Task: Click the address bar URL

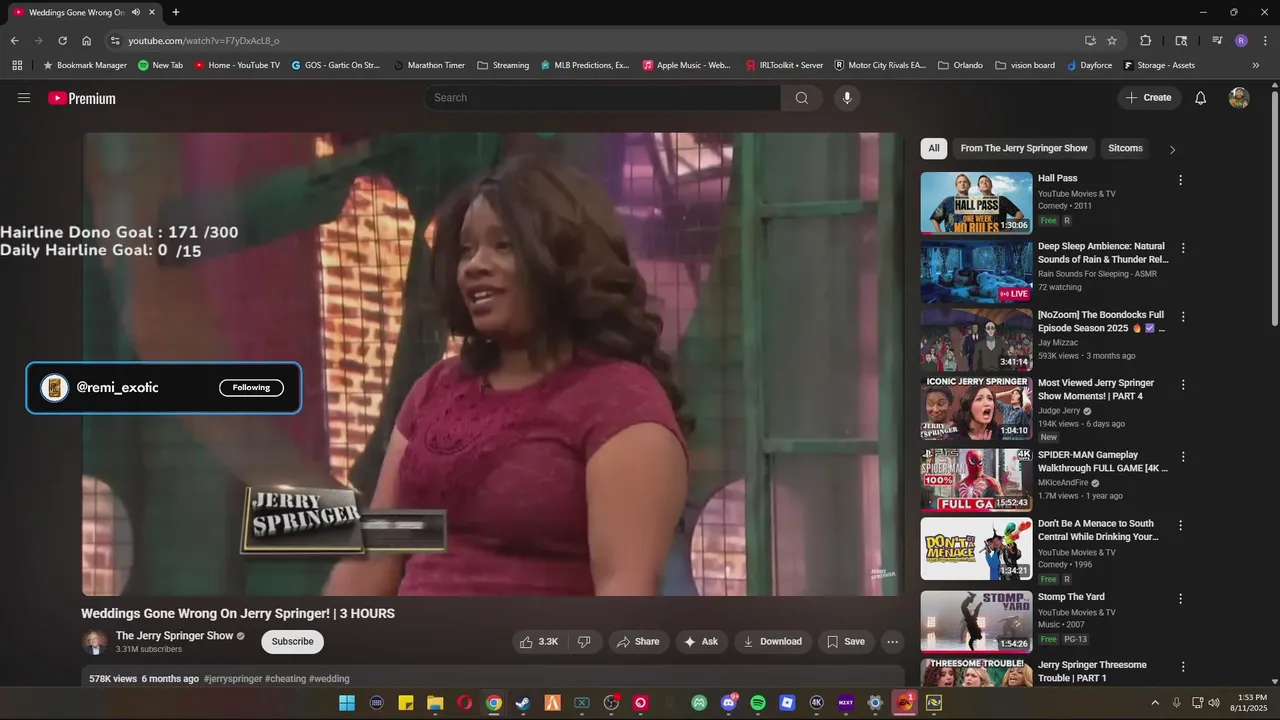Action: [x=204, y=41]
